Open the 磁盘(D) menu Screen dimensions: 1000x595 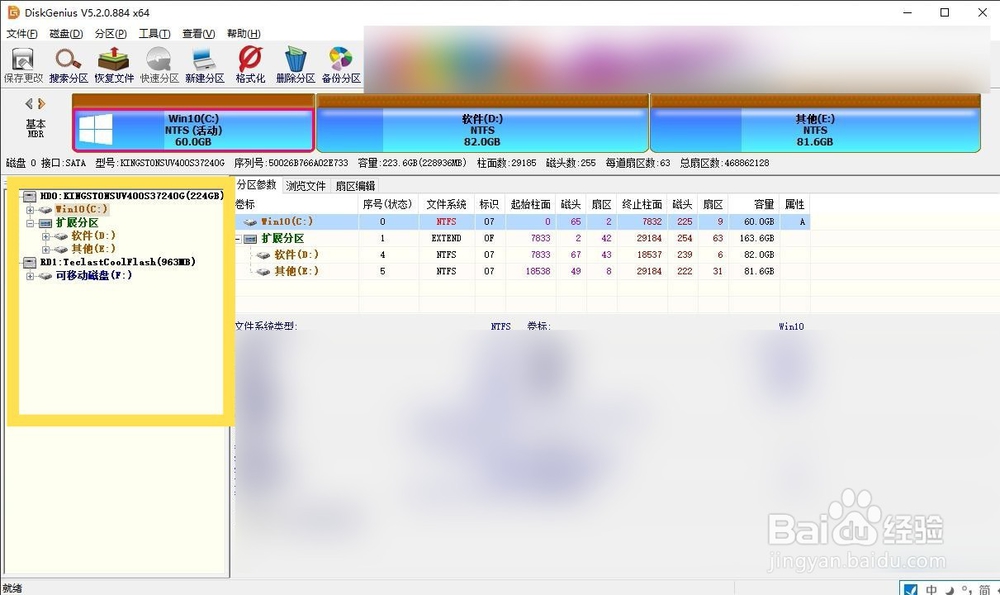[66, 34]
